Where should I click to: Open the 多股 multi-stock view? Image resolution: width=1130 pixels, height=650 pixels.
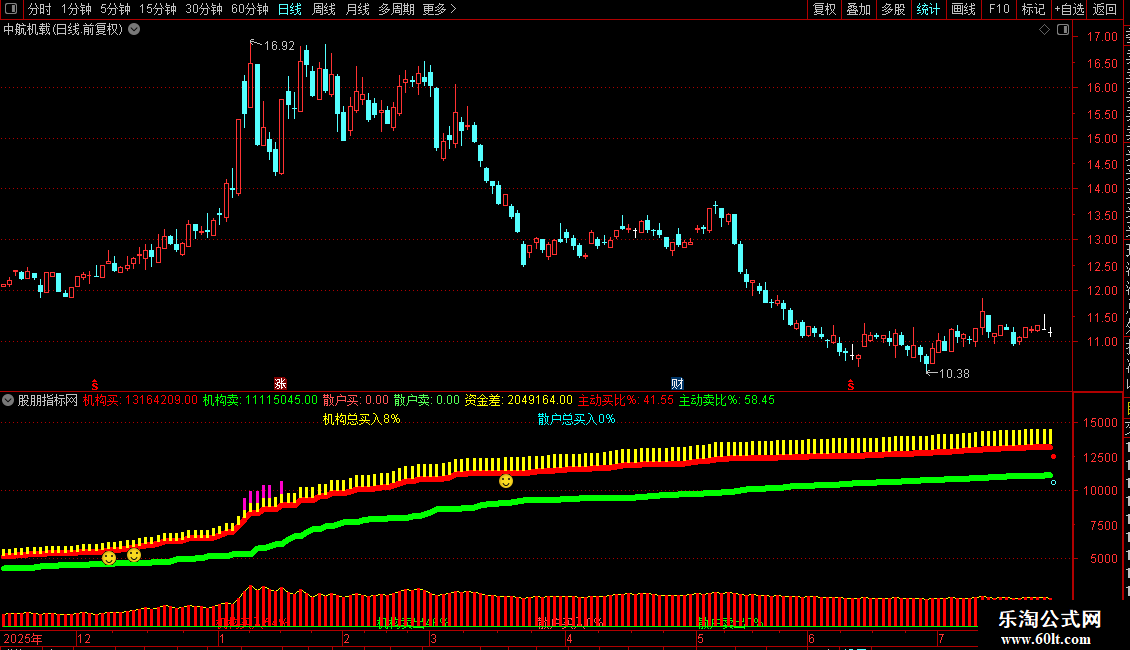tap(893, 9)
